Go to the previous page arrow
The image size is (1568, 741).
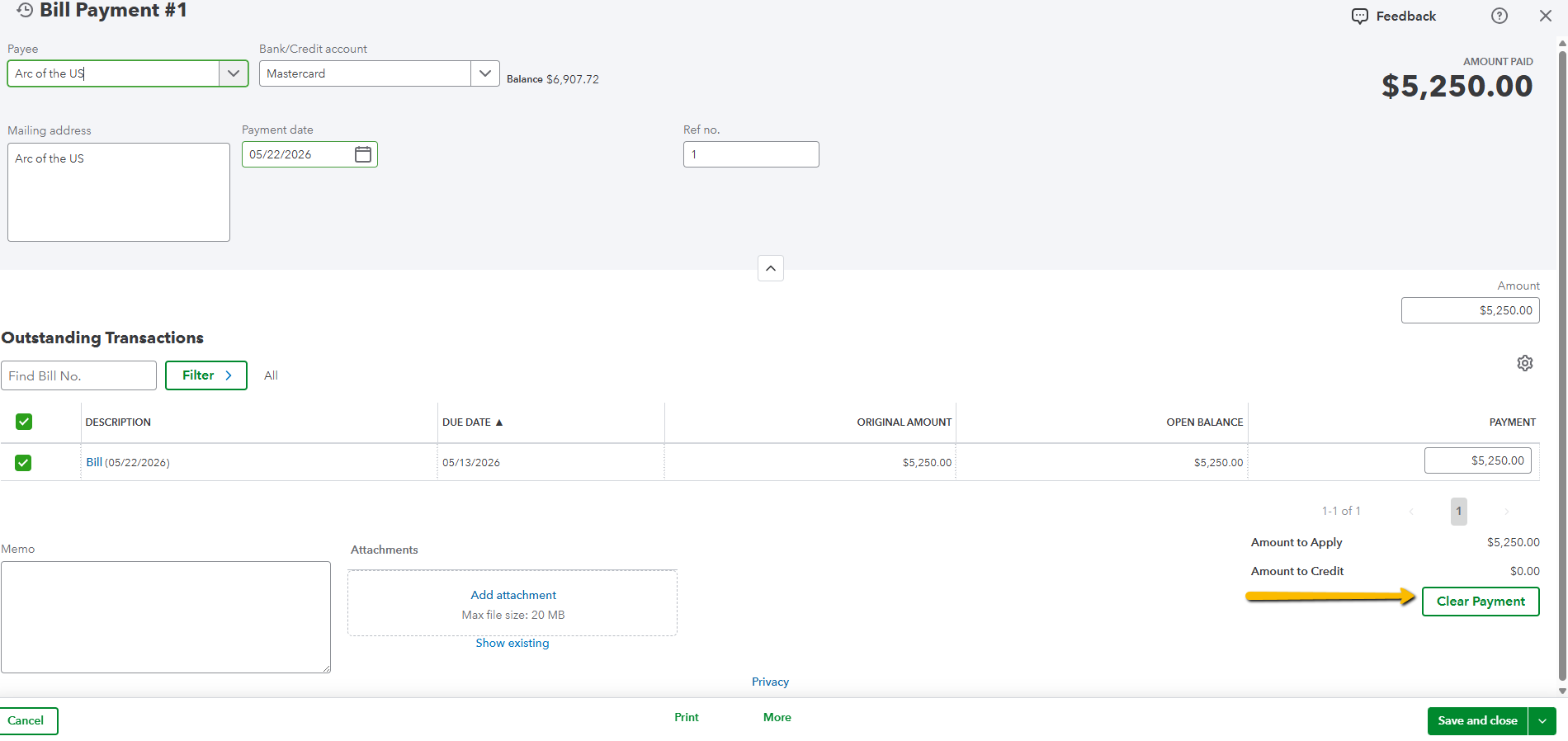1411,512
